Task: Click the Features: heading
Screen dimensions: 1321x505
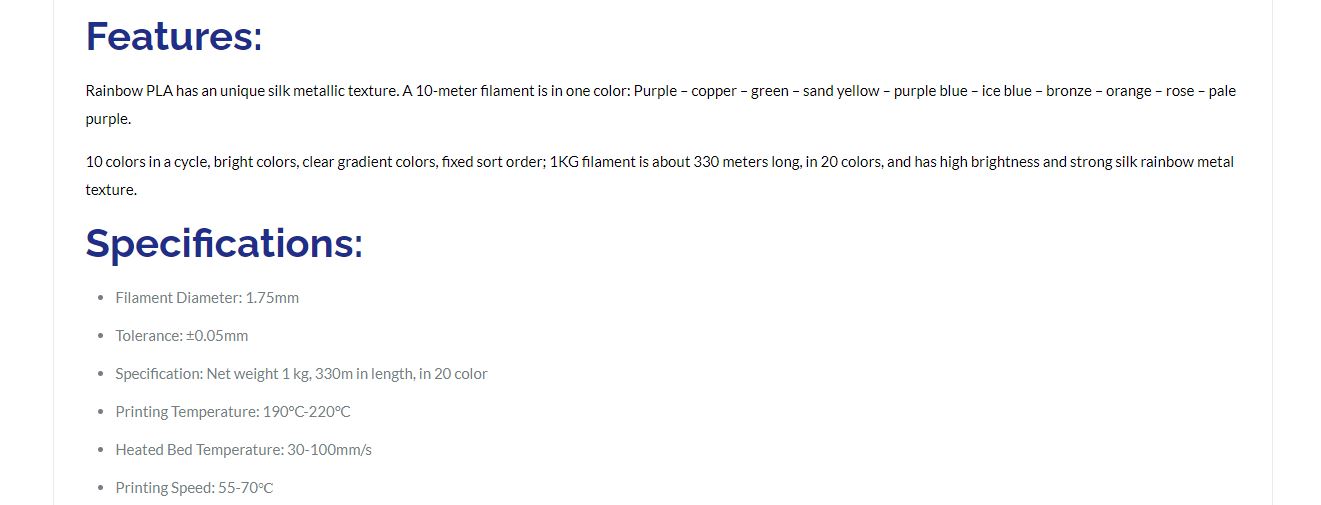Action: pyautogui.click(x=174, y=36)
